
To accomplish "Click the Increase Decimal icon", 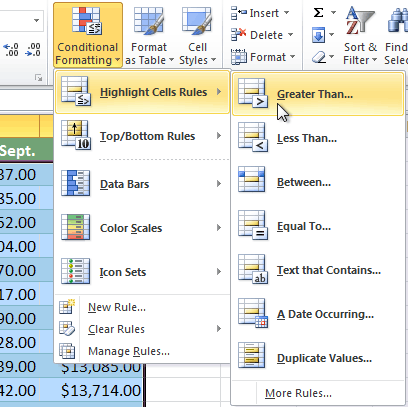I will 10,50.
